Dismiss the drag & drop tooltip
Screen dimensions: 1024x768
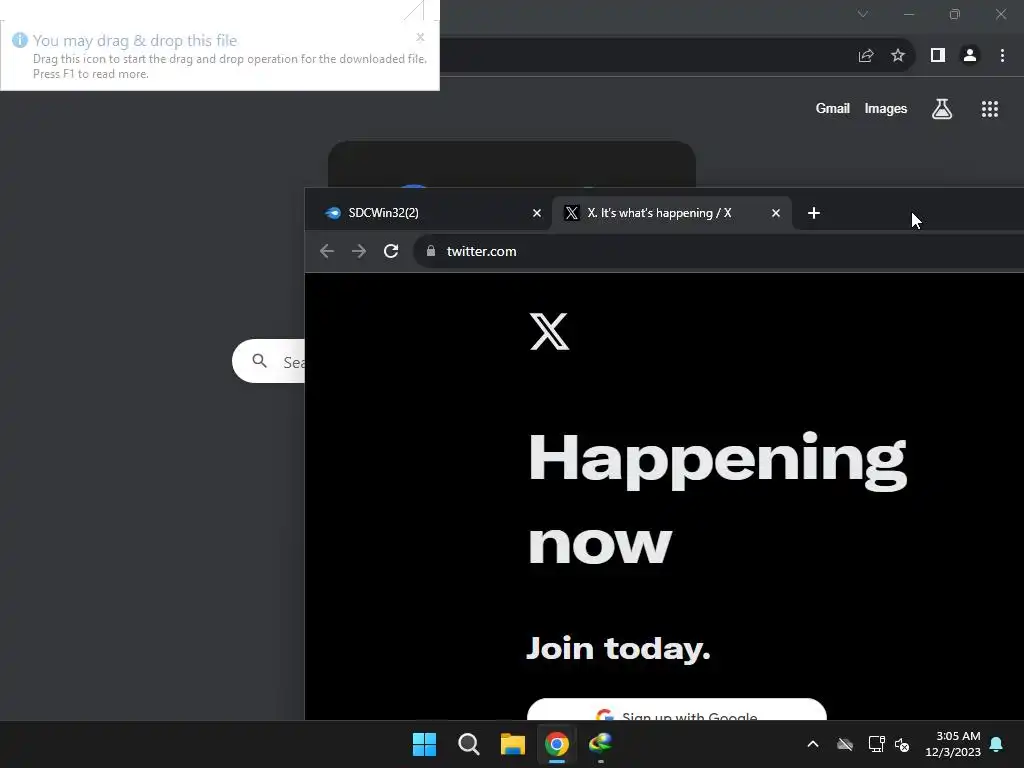pyautogui.click(x=421, y=37)
